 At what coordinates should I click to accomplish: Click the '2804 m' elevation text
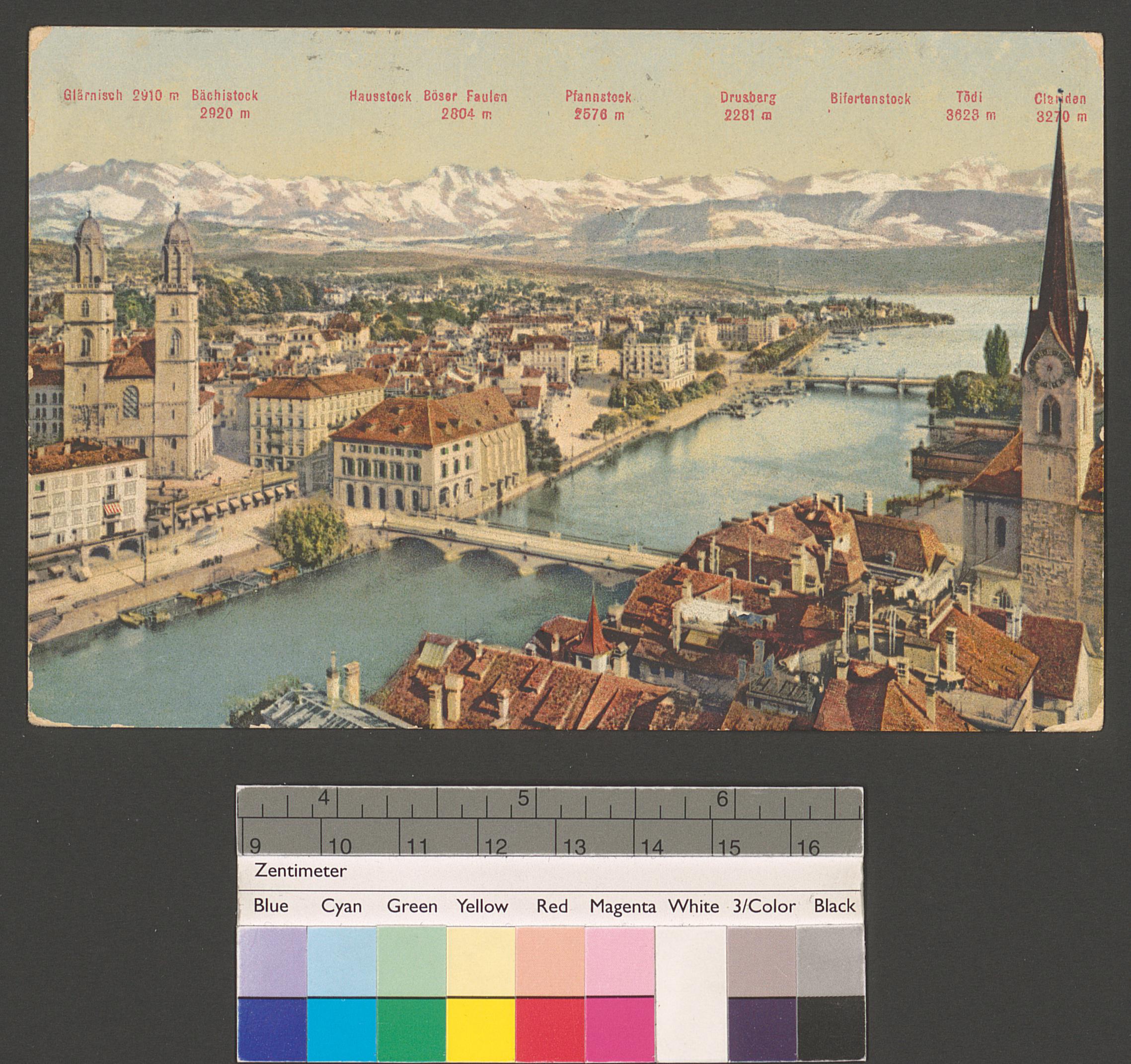(466, 114)
